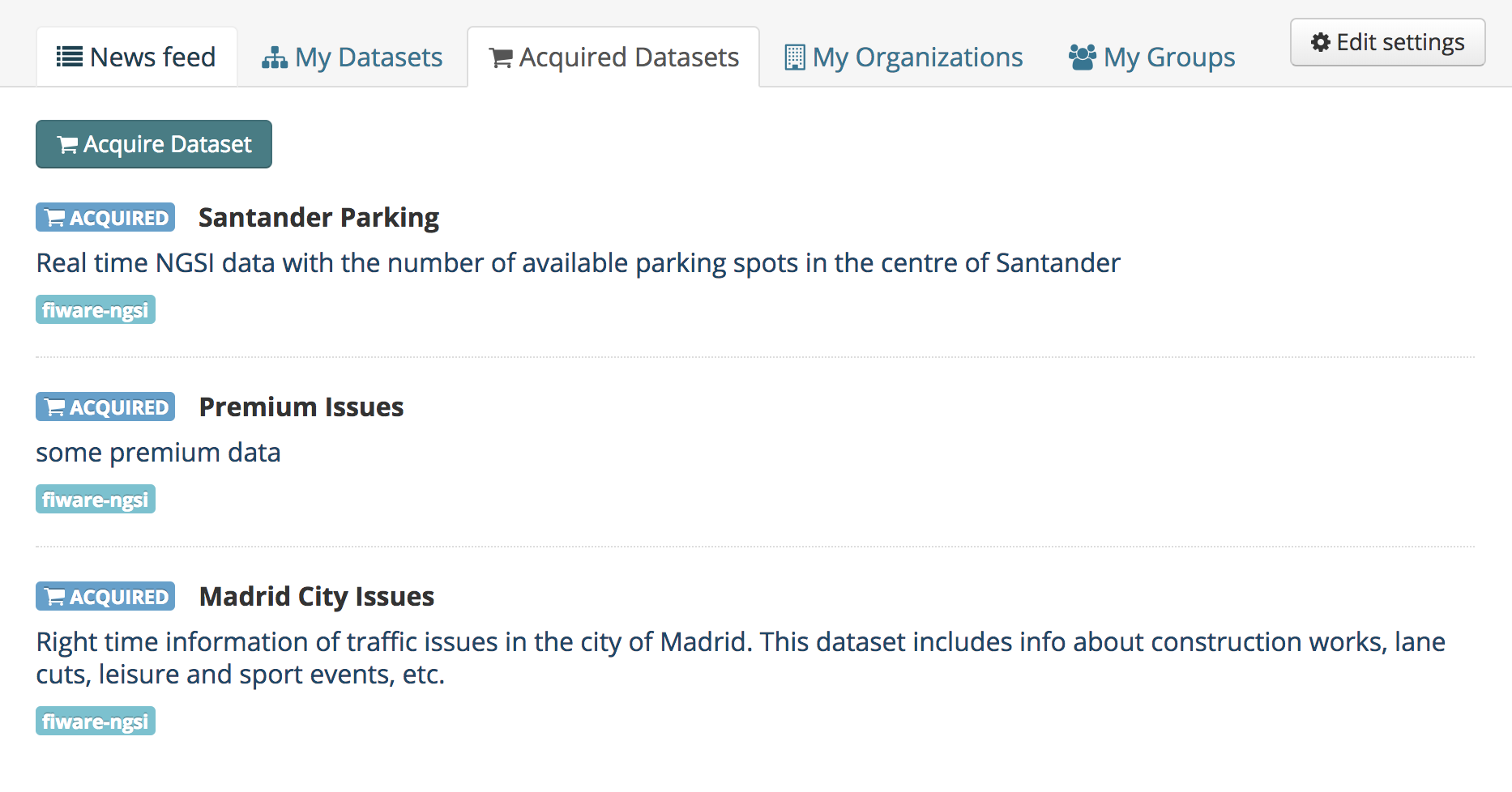Open the Madrid City Issues dataset
This screenshot has width=1512, height=792.
pos(317,596)
